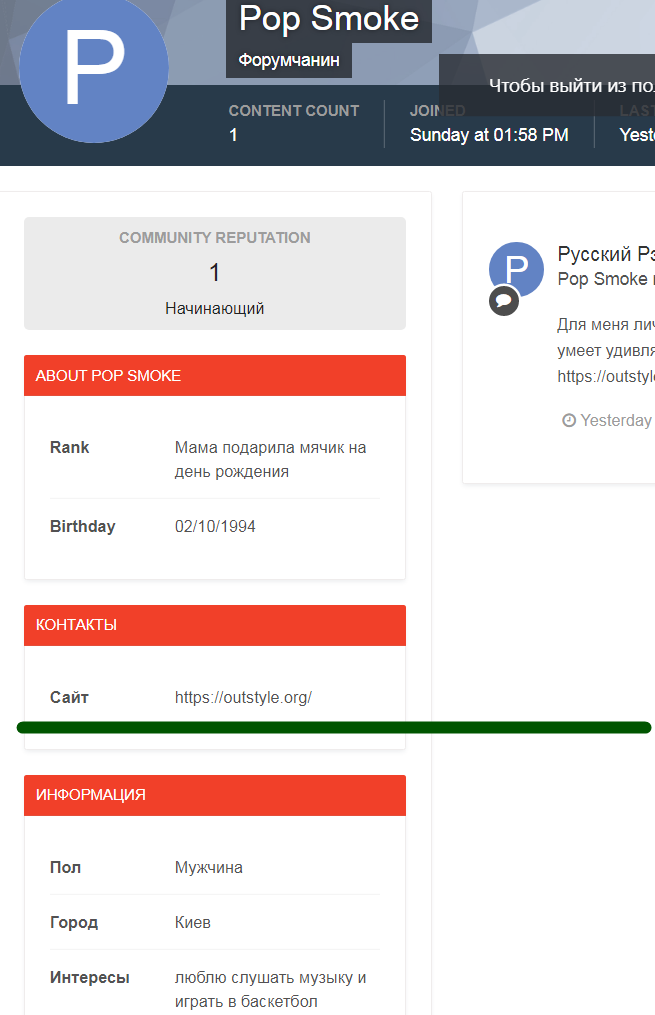Click the clock icon beside Yesterday
The width and height of the screenshot is (655, 1015).
(x=569, y=421)
